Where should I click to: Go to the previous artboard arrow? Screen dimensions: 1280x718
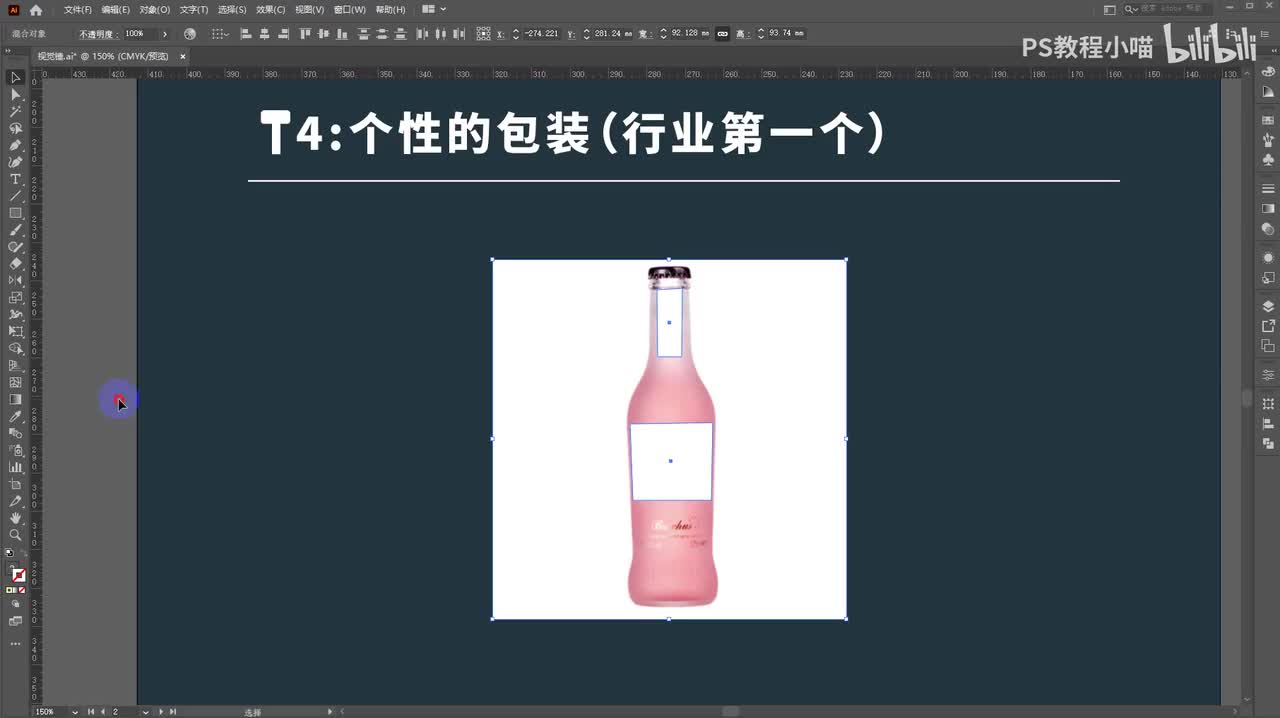(102, 712)
